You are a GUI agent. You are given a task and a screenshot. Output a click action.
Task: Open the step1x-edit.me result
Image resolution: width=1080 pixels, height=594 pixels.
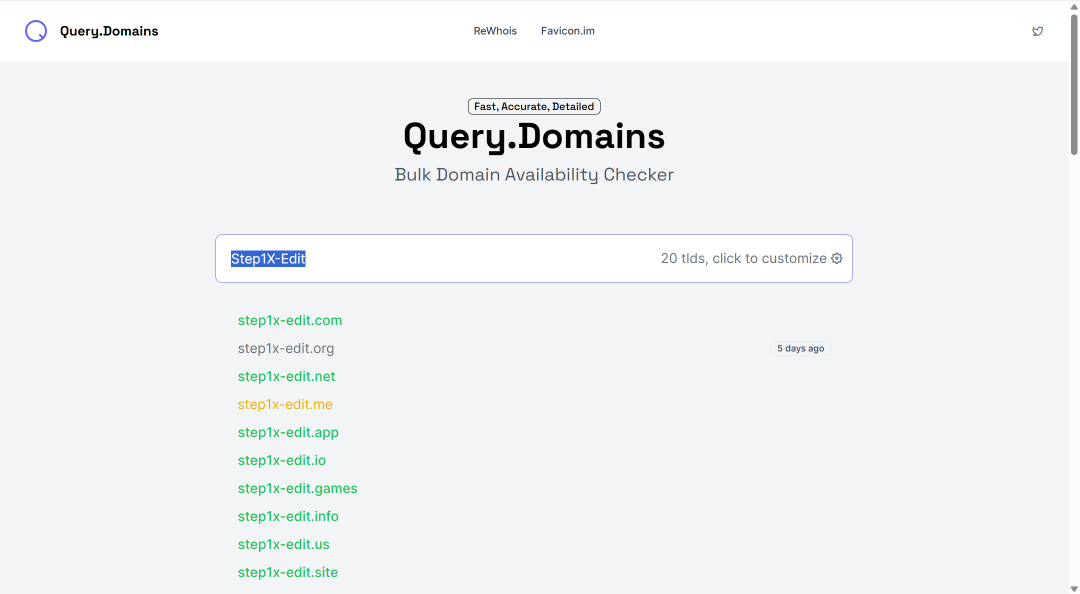tap(285, 404)
